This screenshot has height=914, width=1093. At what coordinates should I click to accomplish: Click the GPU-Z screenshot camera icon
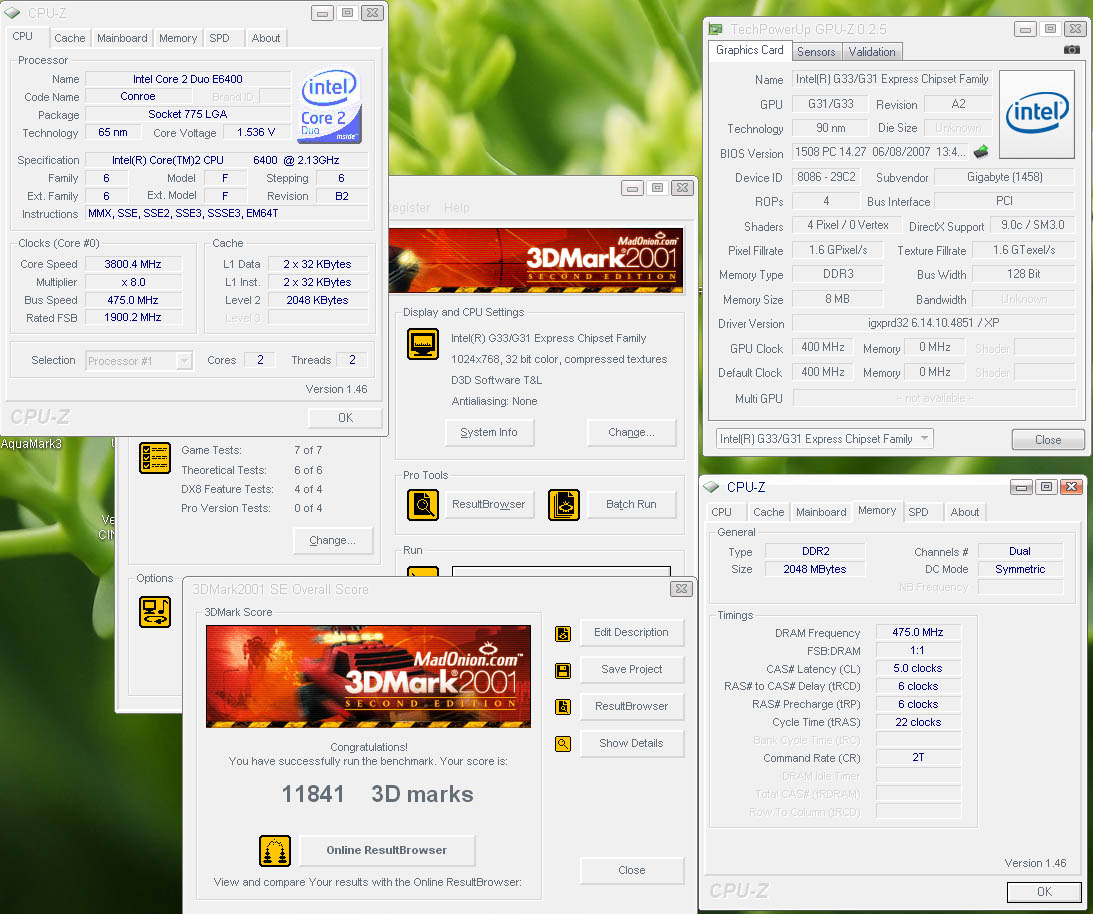point(1071,49)
